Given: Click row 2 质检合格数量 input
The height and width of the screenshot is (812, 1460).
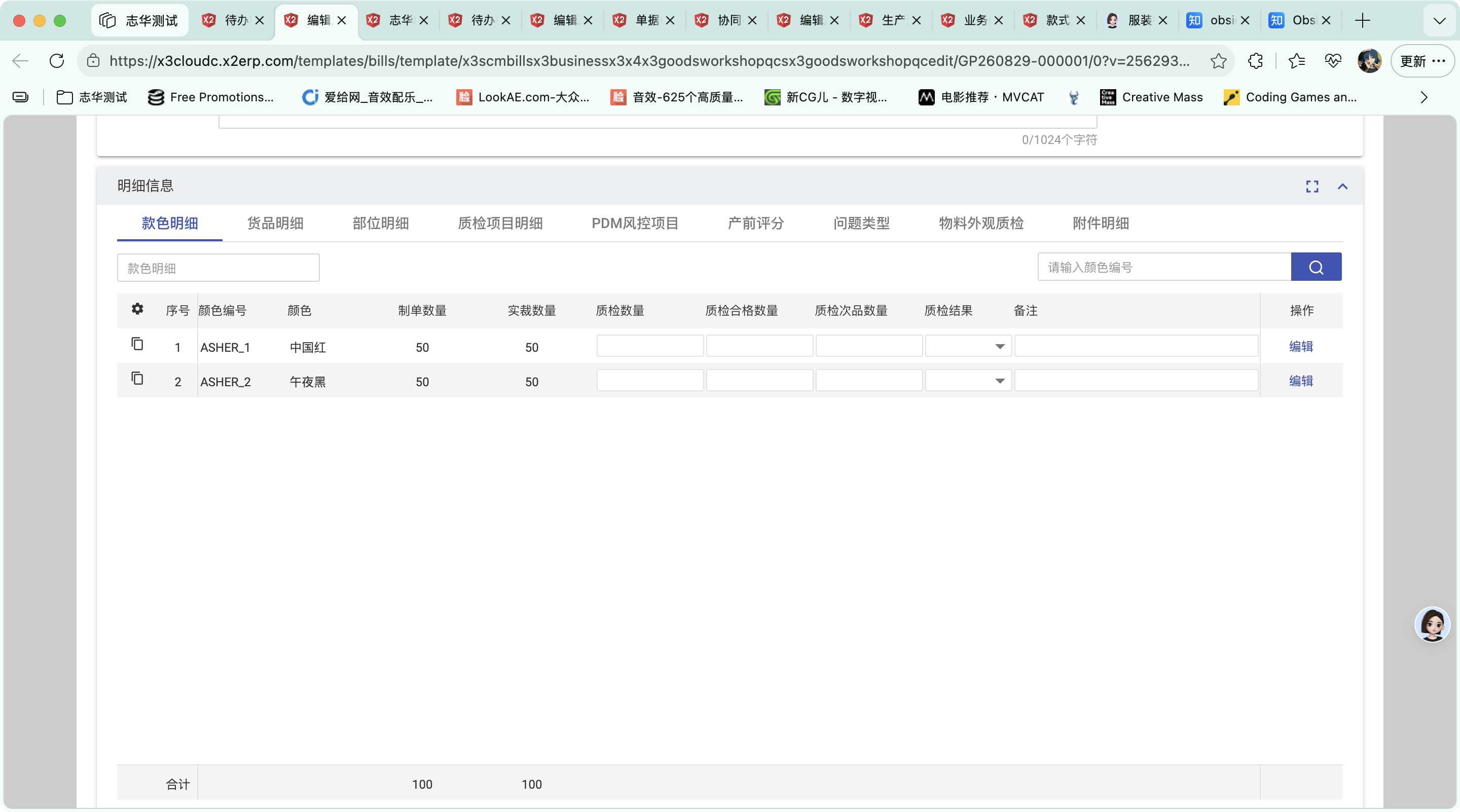Looking at the screenshot, I should tap(759, 381).
